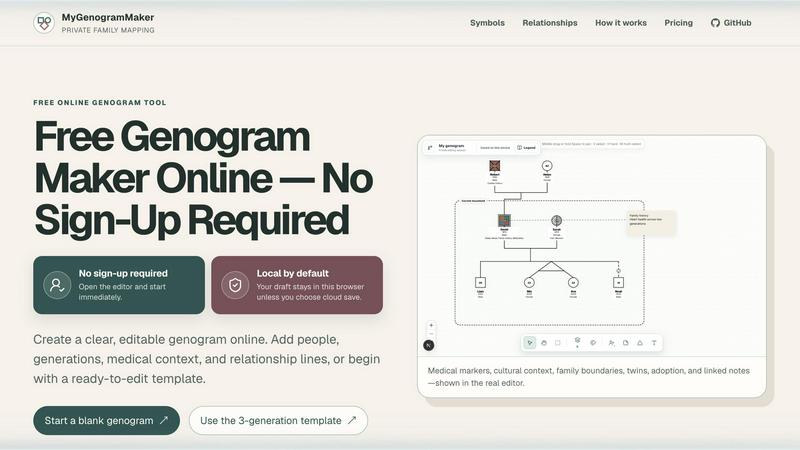Click the black round button at preview corner

[429, 345]
